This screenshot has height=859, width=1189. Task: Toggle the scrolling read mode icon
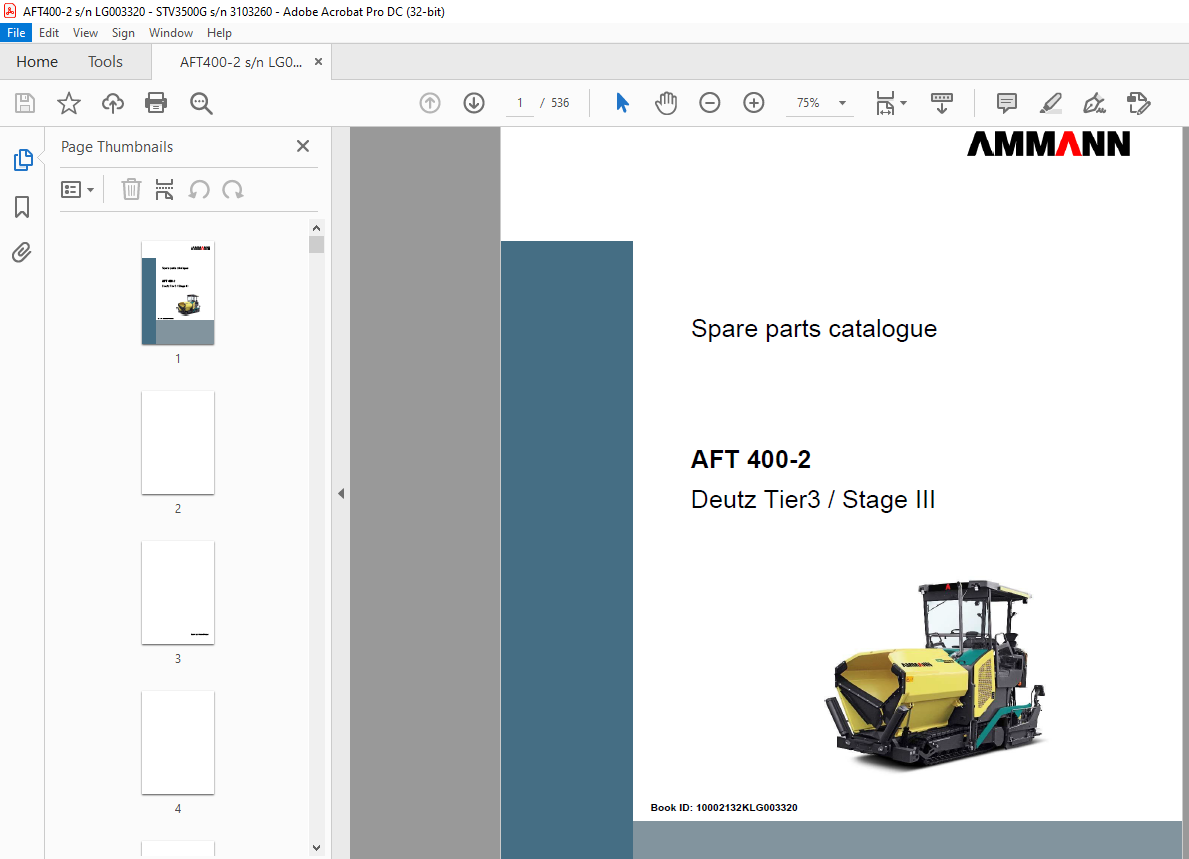point(942,103)
